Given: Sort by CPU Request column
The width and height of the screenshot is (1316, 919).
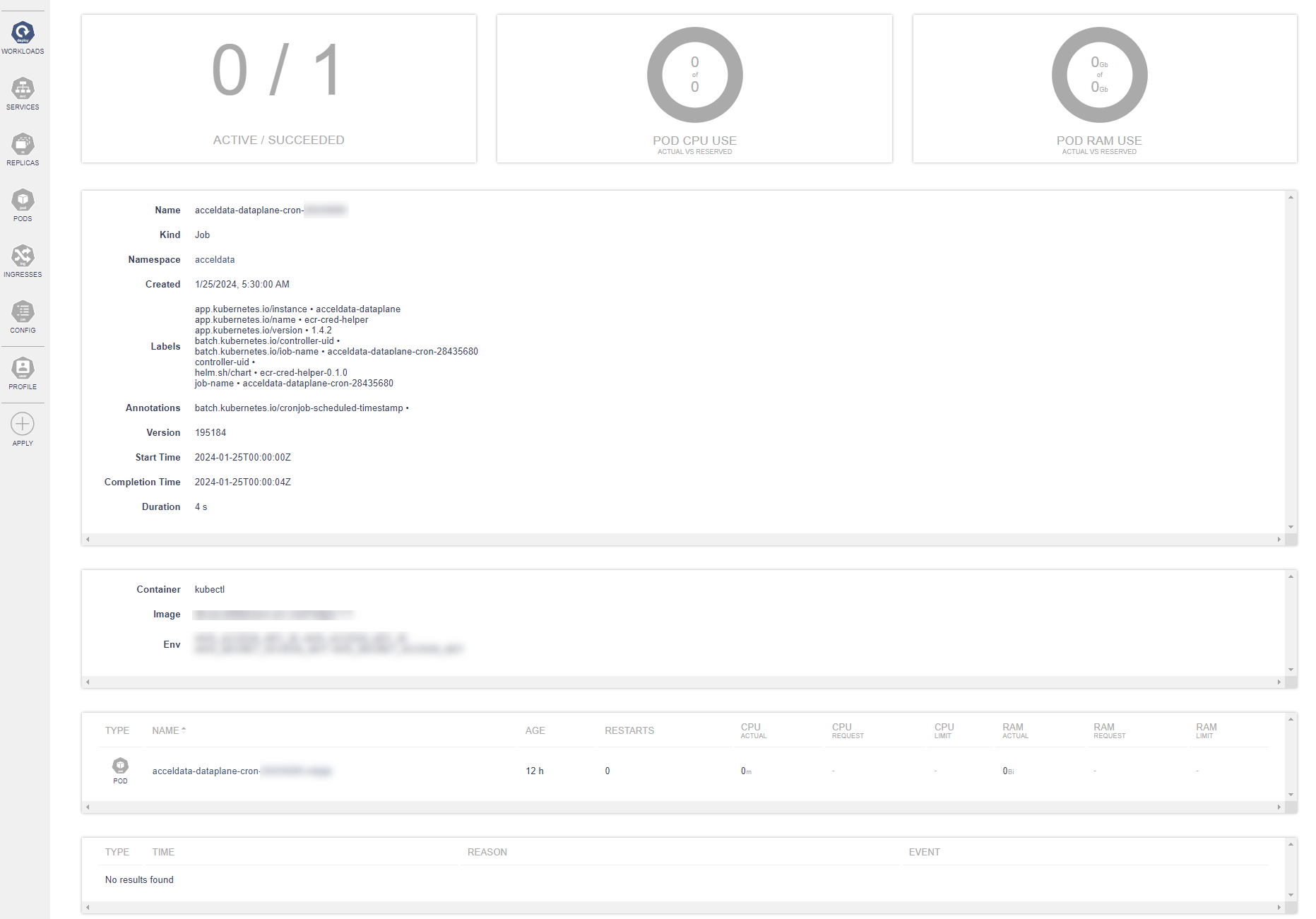Looking at the screenshot, I should pos(848,730).
